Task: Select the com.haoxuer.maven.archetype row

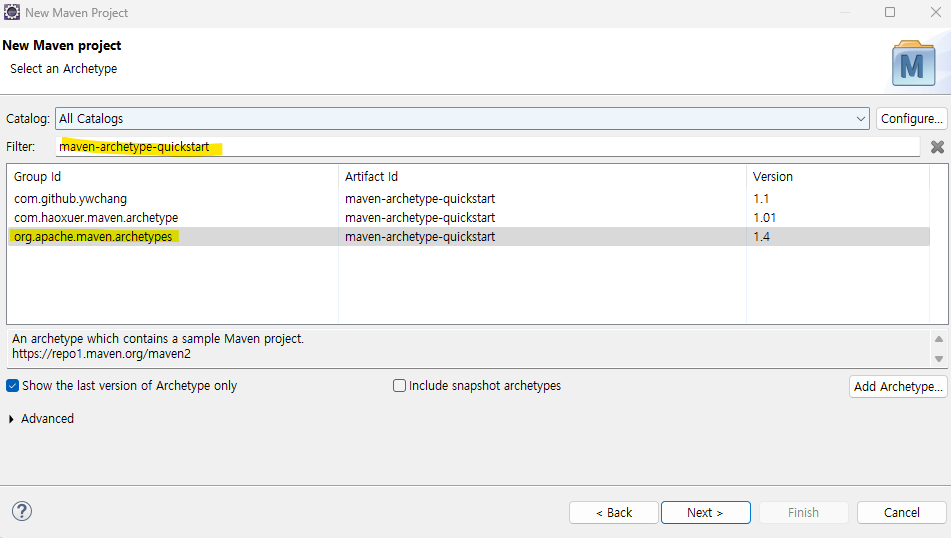Action: [469, 218]
